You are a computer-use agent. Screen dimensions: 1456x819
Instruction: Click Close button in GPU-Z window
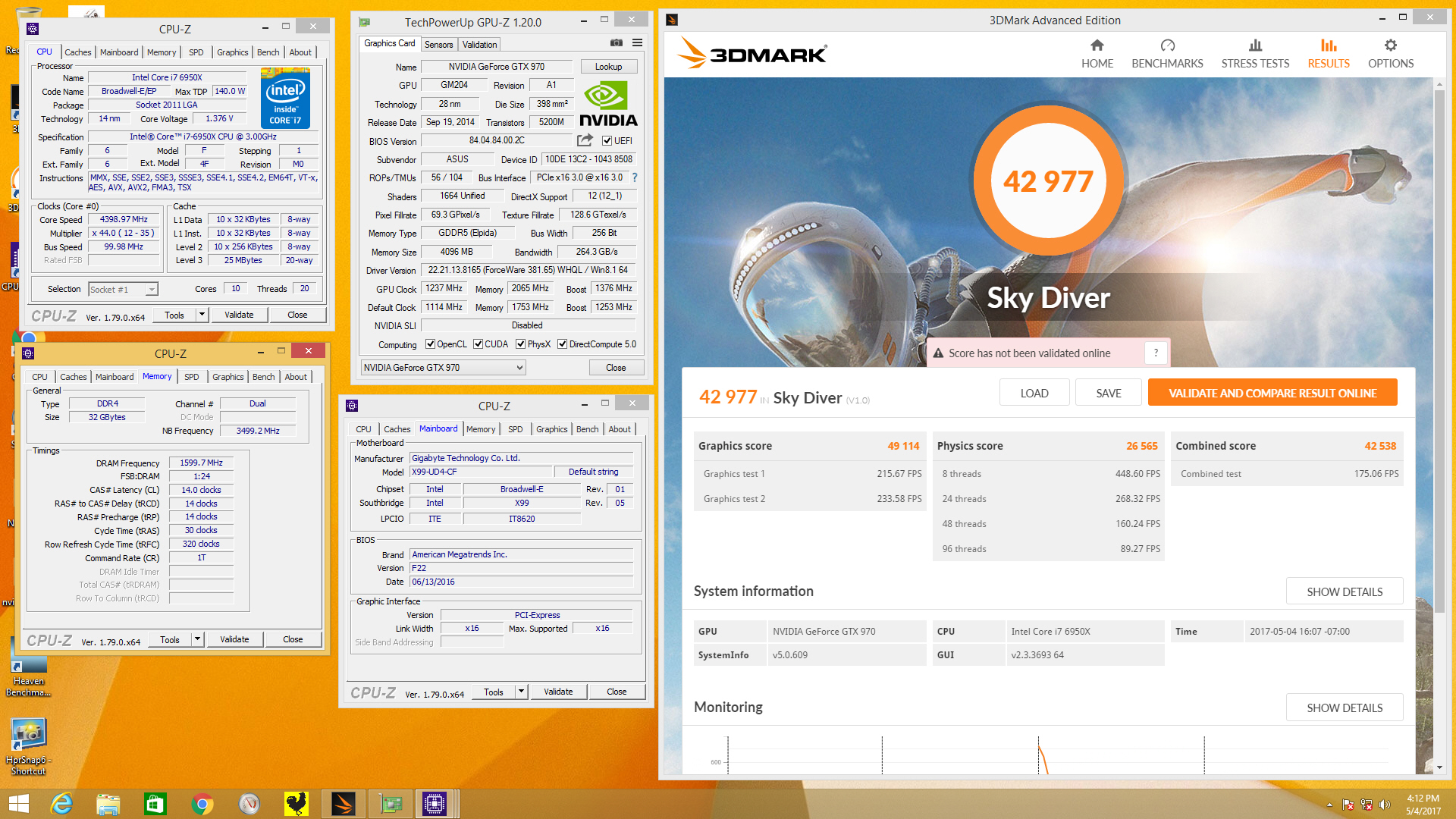click(616, 368)
